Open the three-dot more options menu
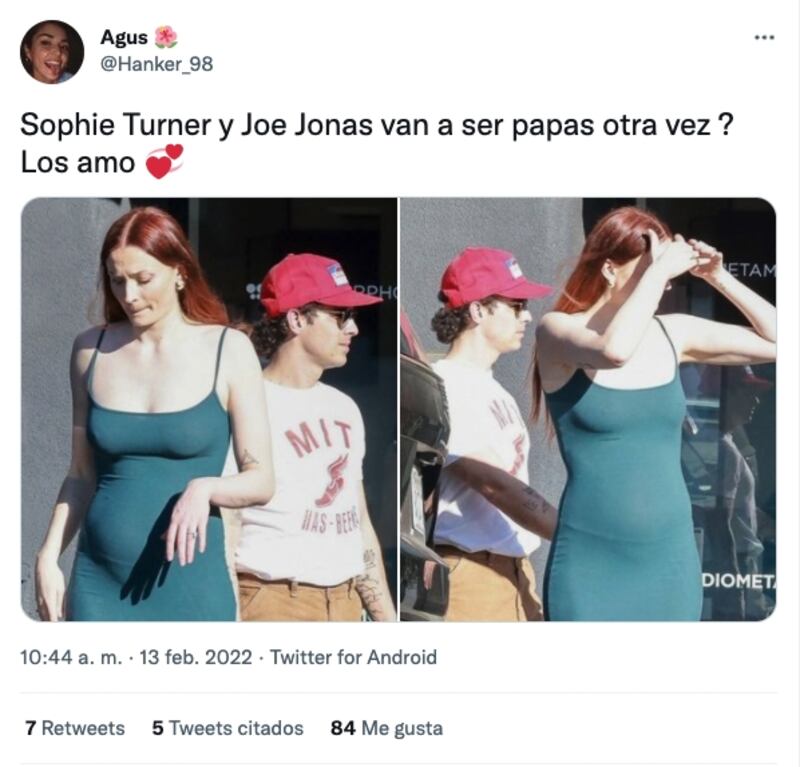 [765, 38]
